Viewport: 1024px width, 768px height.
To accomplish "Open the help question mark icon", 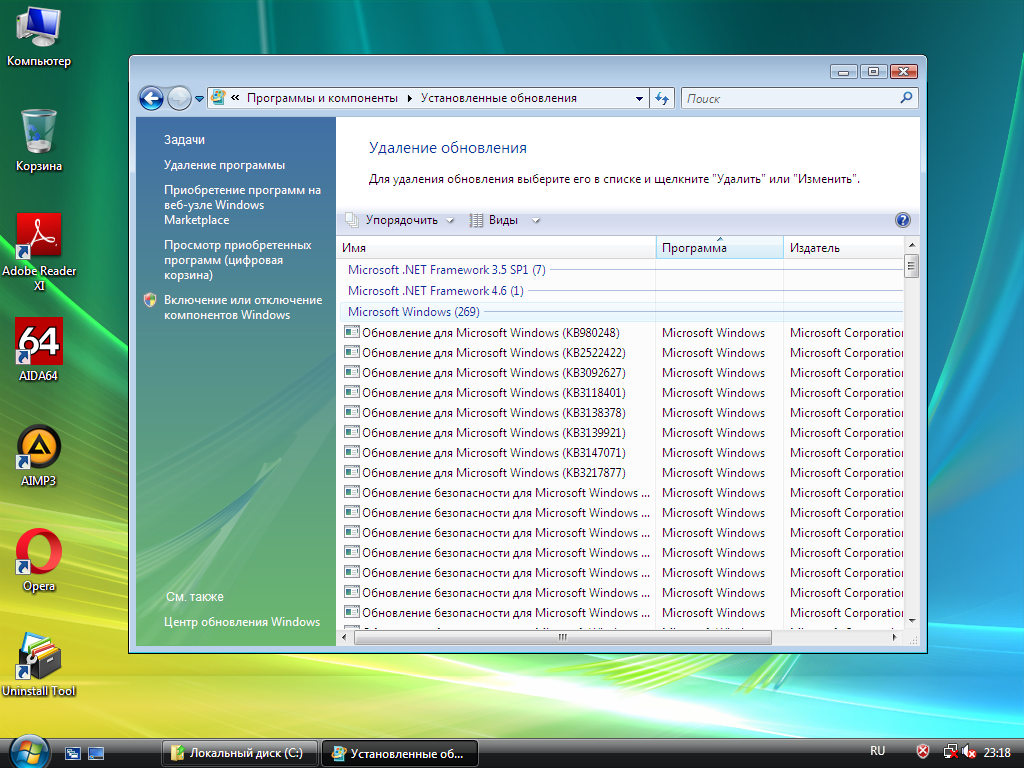I will [x=902, y=220].
